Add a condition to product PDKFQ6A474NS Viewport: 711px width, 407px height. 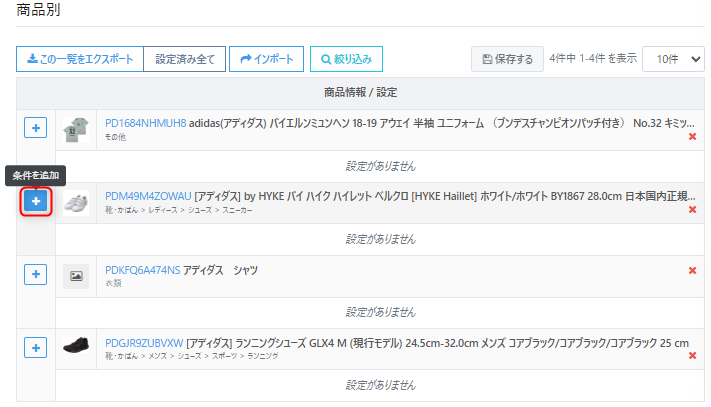pos(35,274)
